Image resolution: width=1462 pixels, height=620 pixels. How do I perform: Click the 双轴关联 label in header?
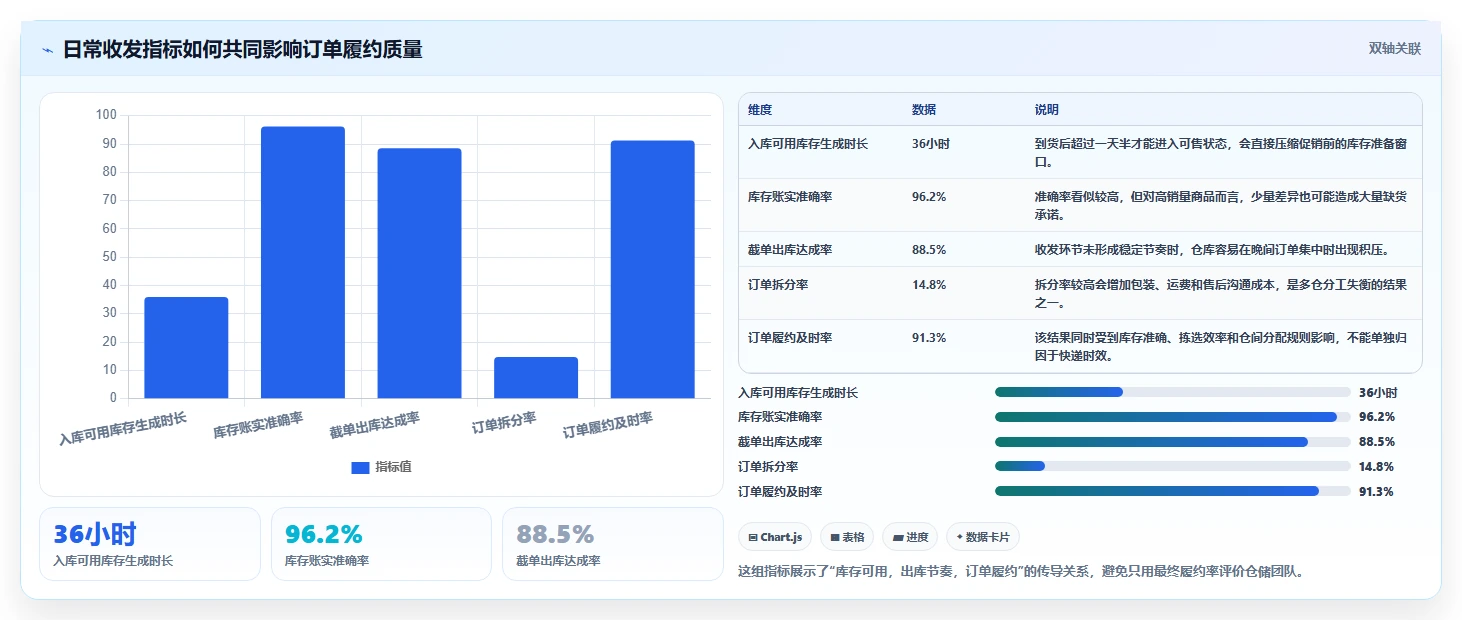pos(1394,49)
